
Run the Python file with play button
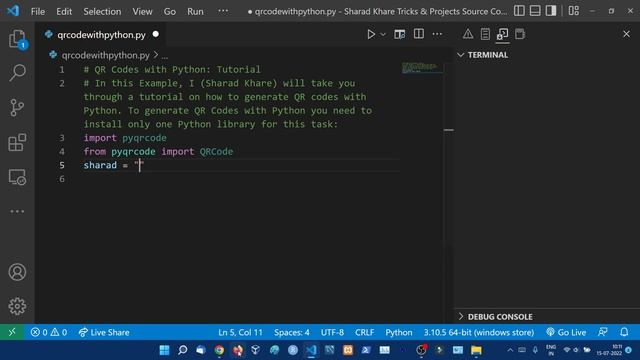tap(371, 34)
